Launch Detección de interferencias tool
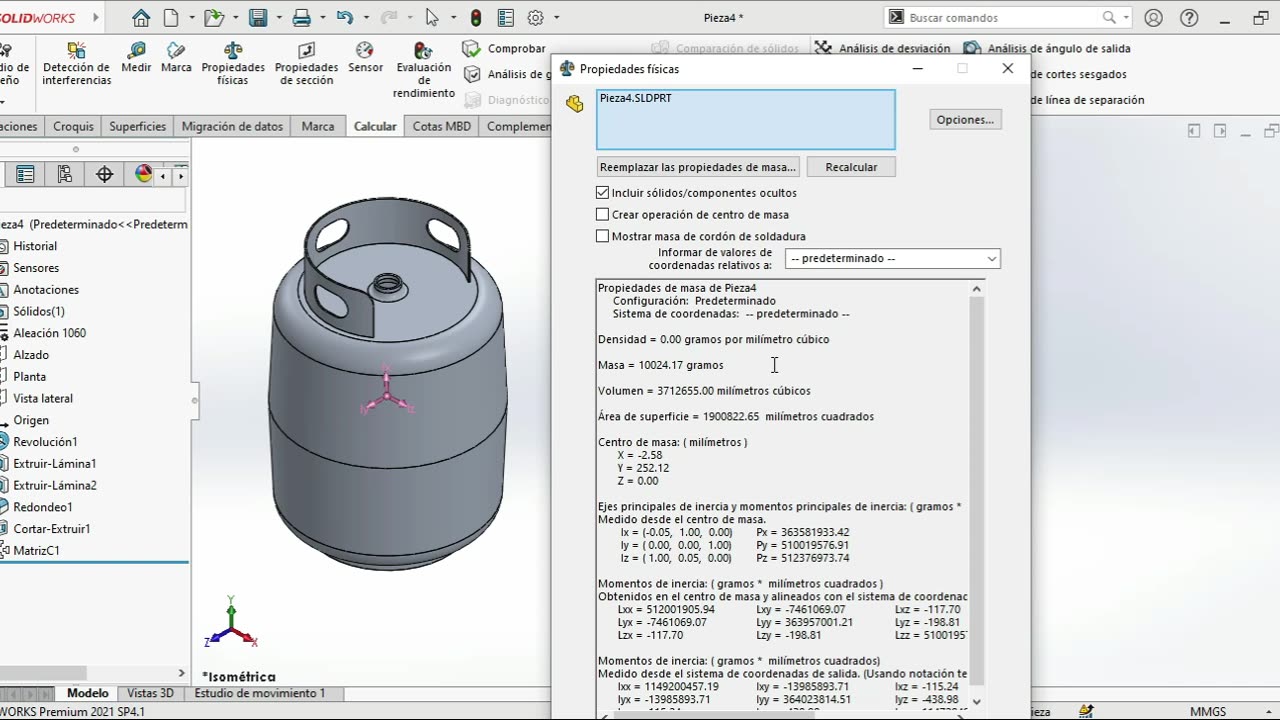The width and height of the screenshot is (1280, 720). tap(77, 64)
